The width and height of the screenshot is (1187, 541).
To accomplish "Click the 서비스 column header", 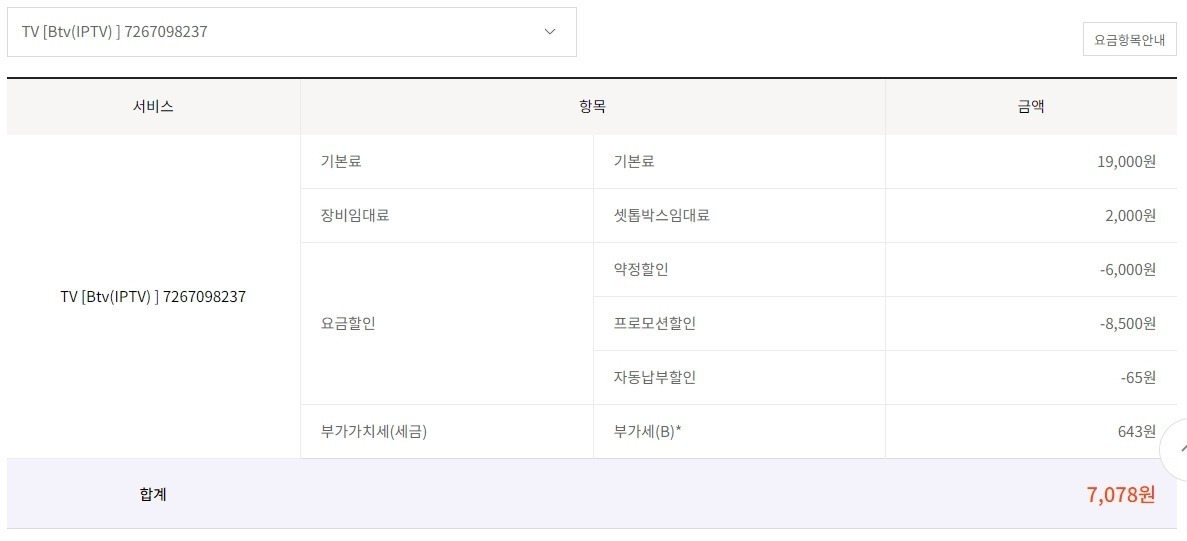I will coord(153,107).
